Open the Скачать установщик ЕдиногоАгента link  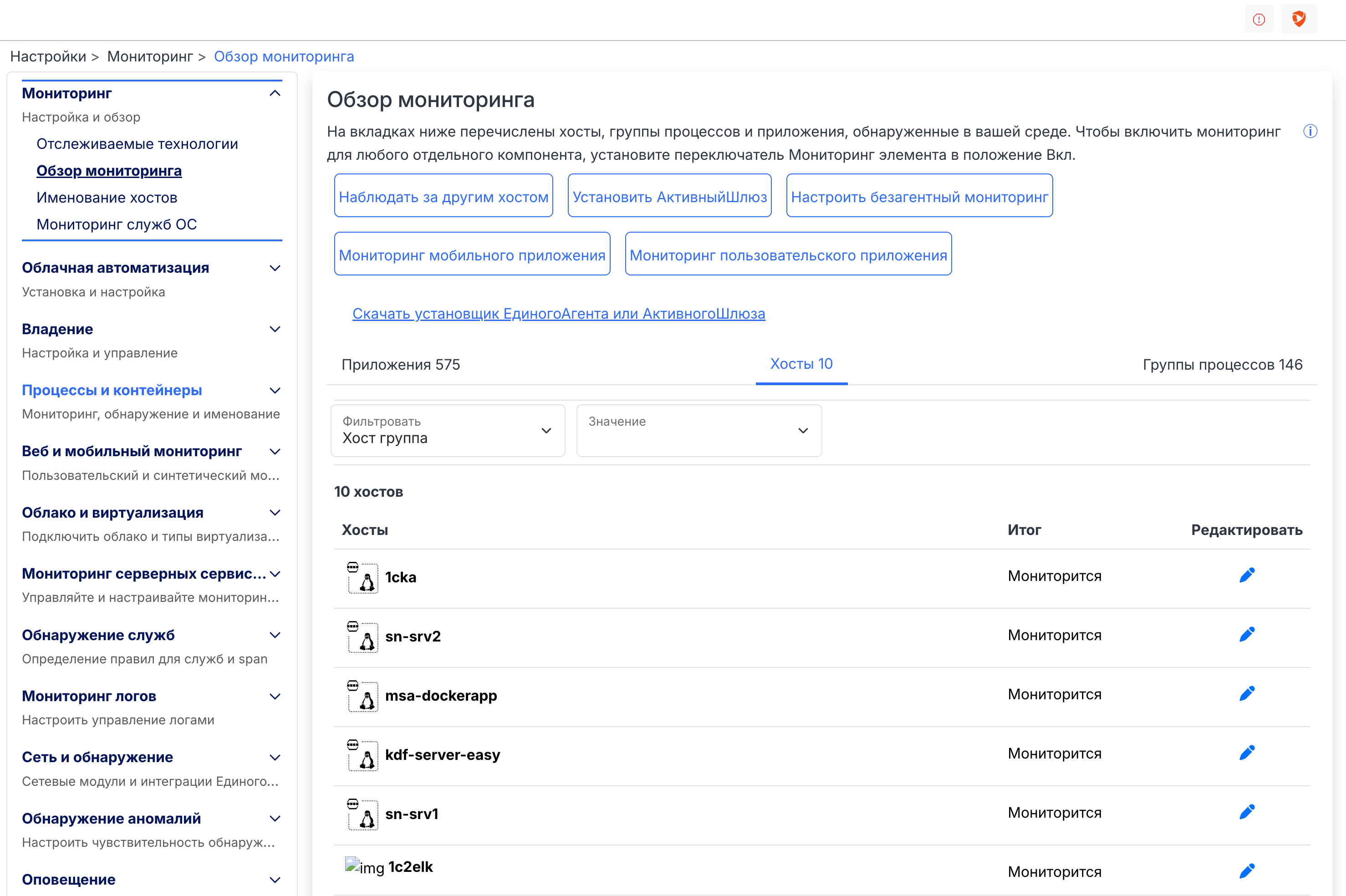point(558,314)
